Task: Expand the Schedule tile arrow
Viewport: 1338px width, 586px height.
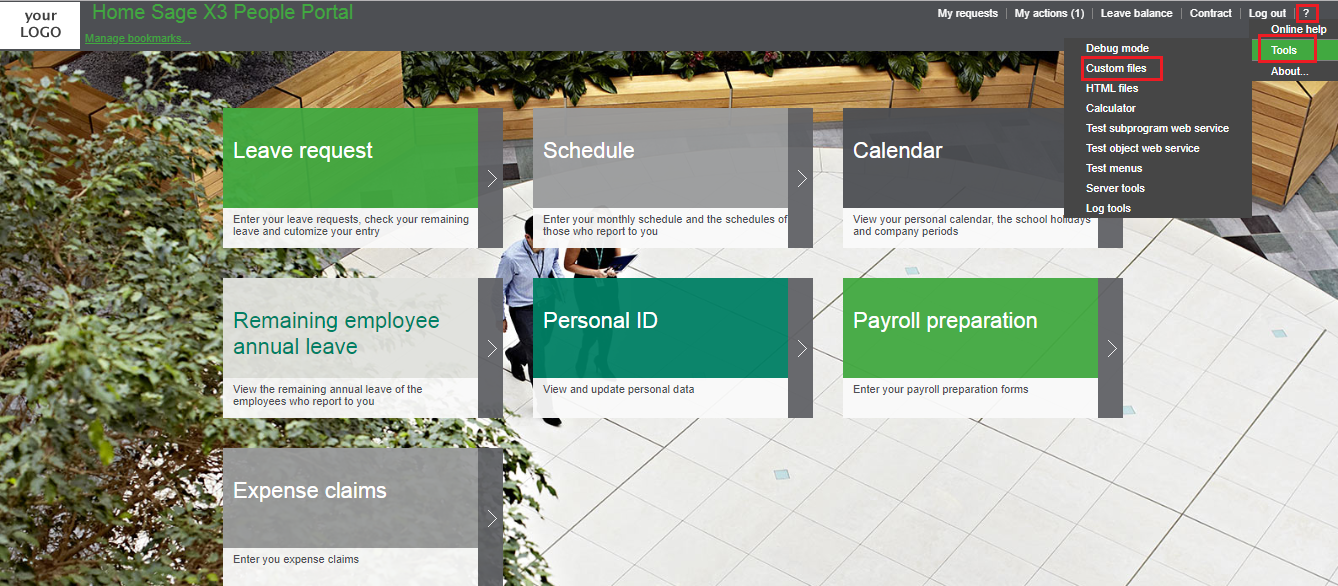Action: [x=801, y=178]
